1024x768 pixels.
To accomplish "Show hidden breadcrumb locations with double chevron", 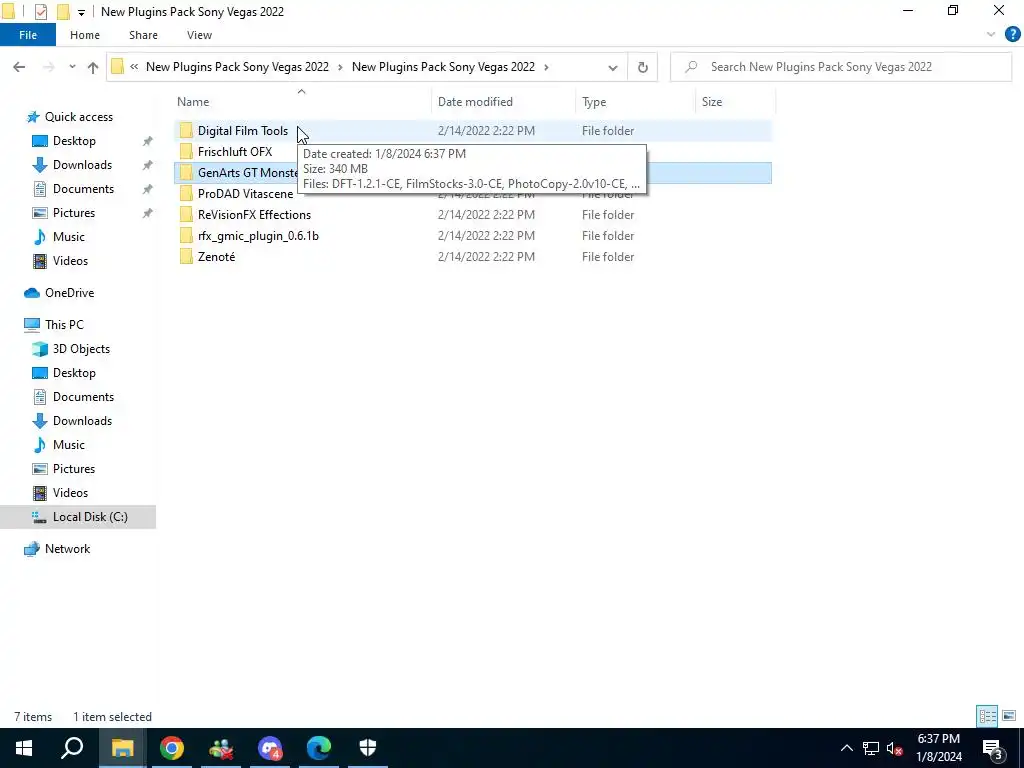I will point(134,67).
